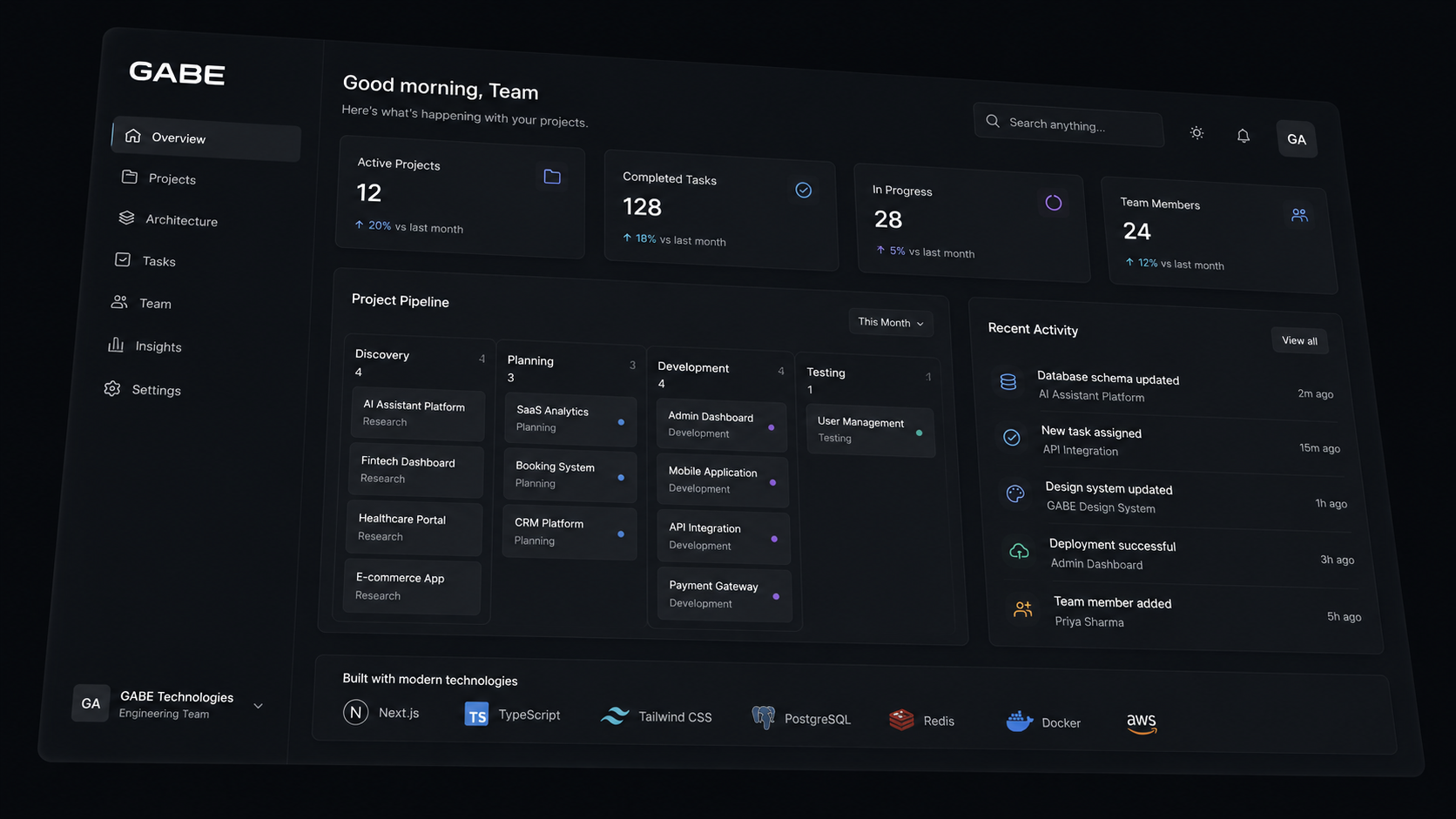Image resolution: width=1456 pixels, height=819 pixels.
Task: Click the bar chart icon beside Insights
Action: tap(115, 345)
